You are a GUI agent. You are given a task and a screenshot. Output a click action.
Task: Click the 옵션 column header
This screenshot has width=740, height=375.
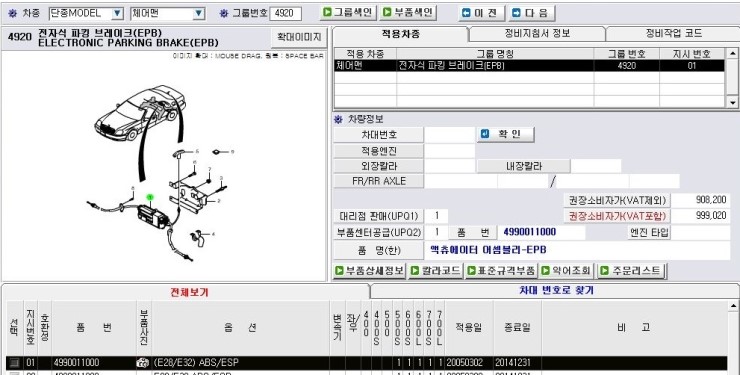pyautogui.click(x=241, y=328)
